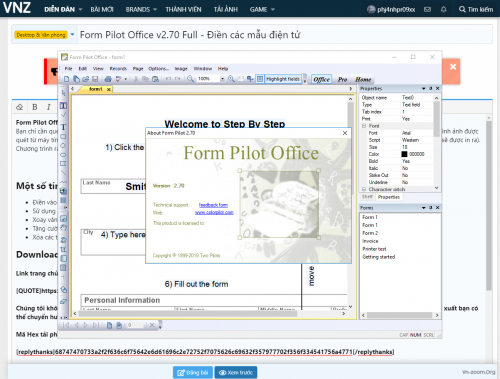Screen dimensions: 500x379
Task: Open the 100% zoom dropdown
Action: click(x=222, y=79)
